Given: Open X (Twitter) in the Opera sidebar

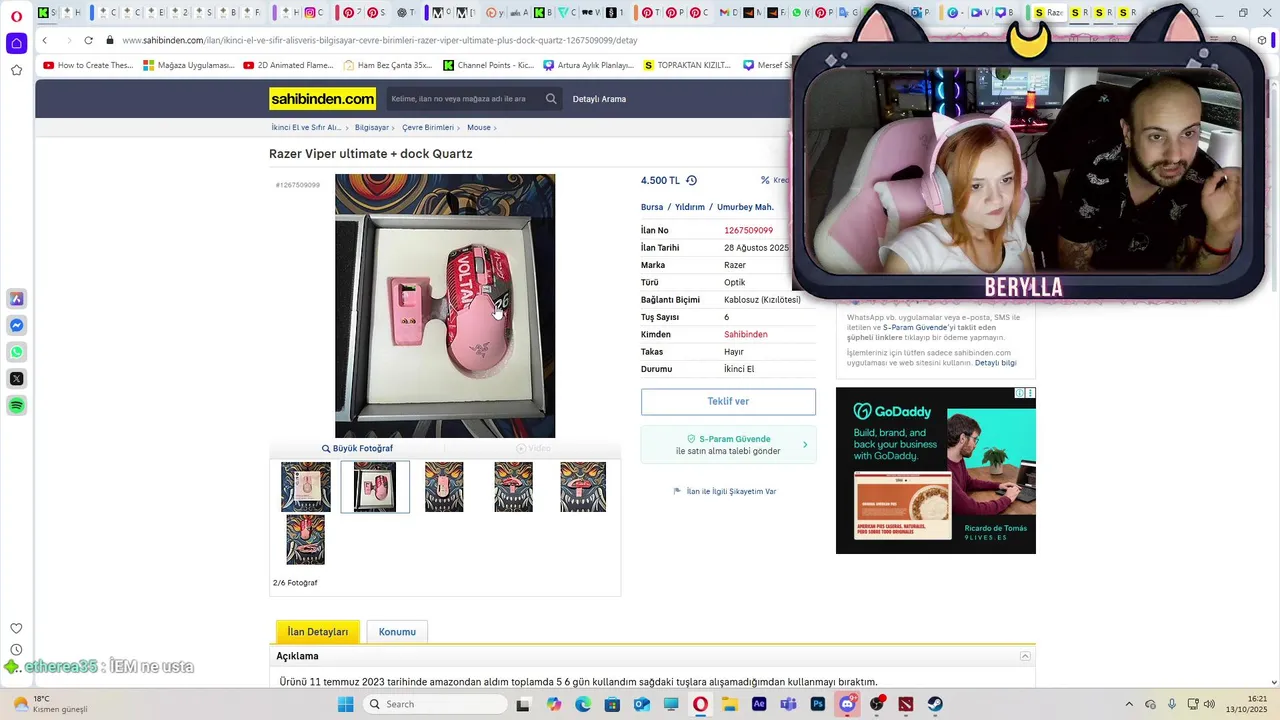Looking at the screenshot, I should click(16, 379).
